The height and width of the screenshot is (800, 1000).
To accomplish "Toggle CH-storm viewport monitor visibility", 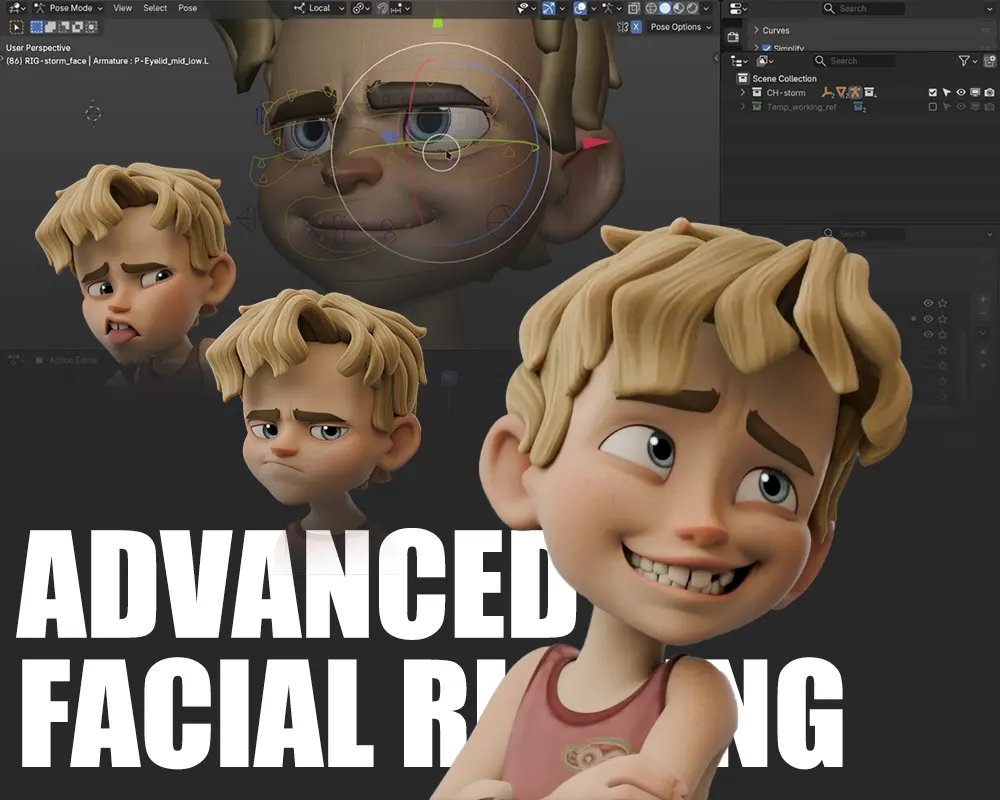I will (x=975, y=93).
